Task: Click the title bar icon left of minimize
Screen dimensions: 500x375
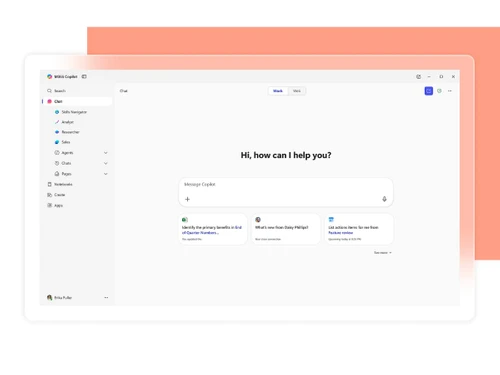Action: [419, 77]
